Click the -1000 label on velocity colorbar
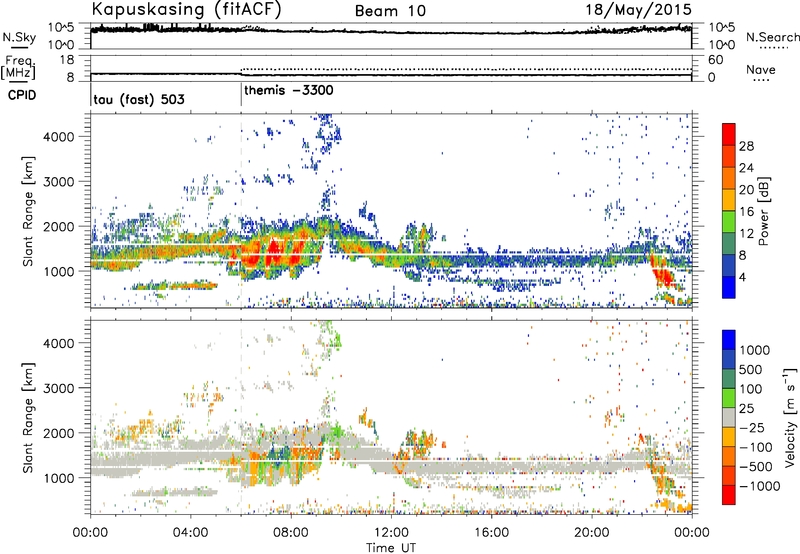 click(x=759, y=486)
